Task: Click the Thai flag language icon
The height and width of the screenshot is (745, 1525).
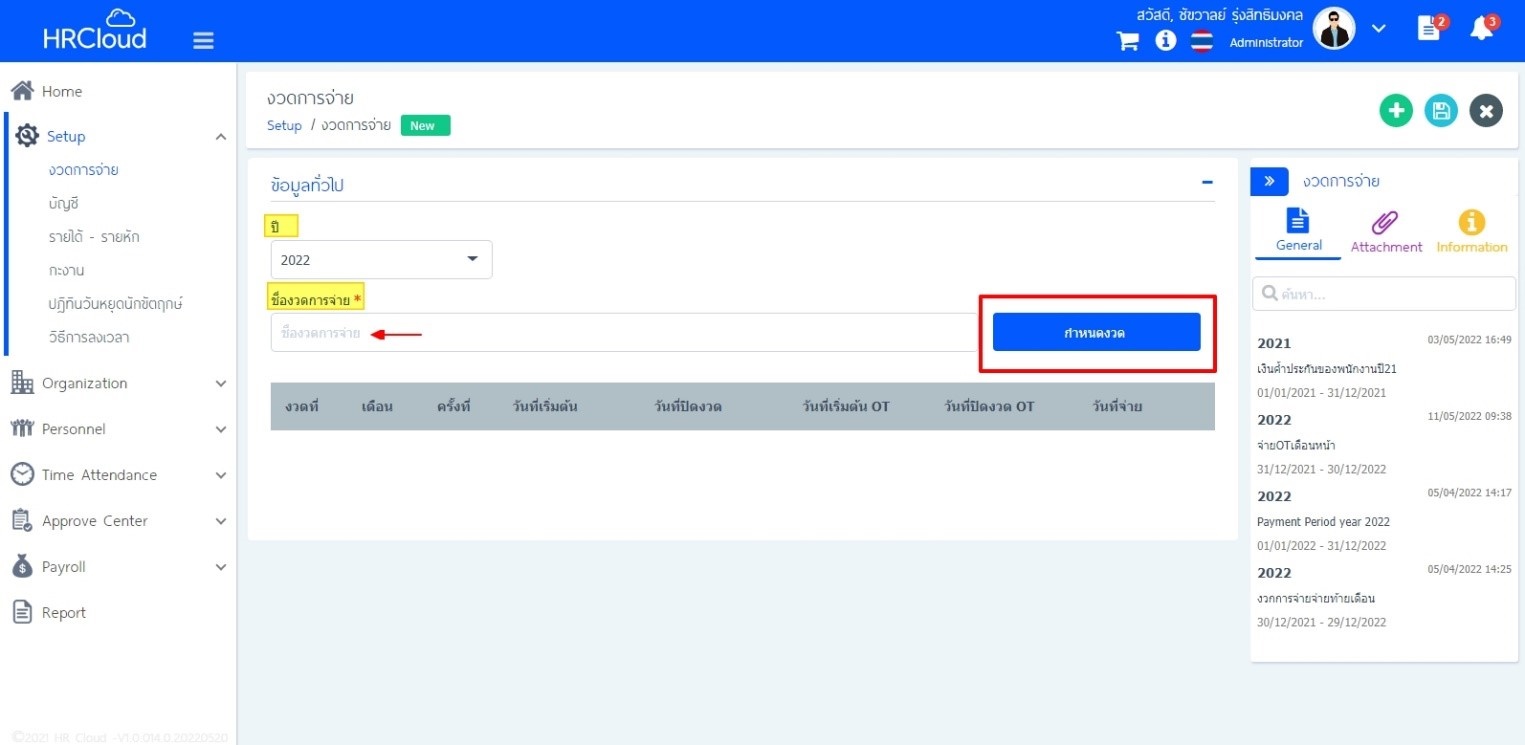Action: pos(1201,42)
